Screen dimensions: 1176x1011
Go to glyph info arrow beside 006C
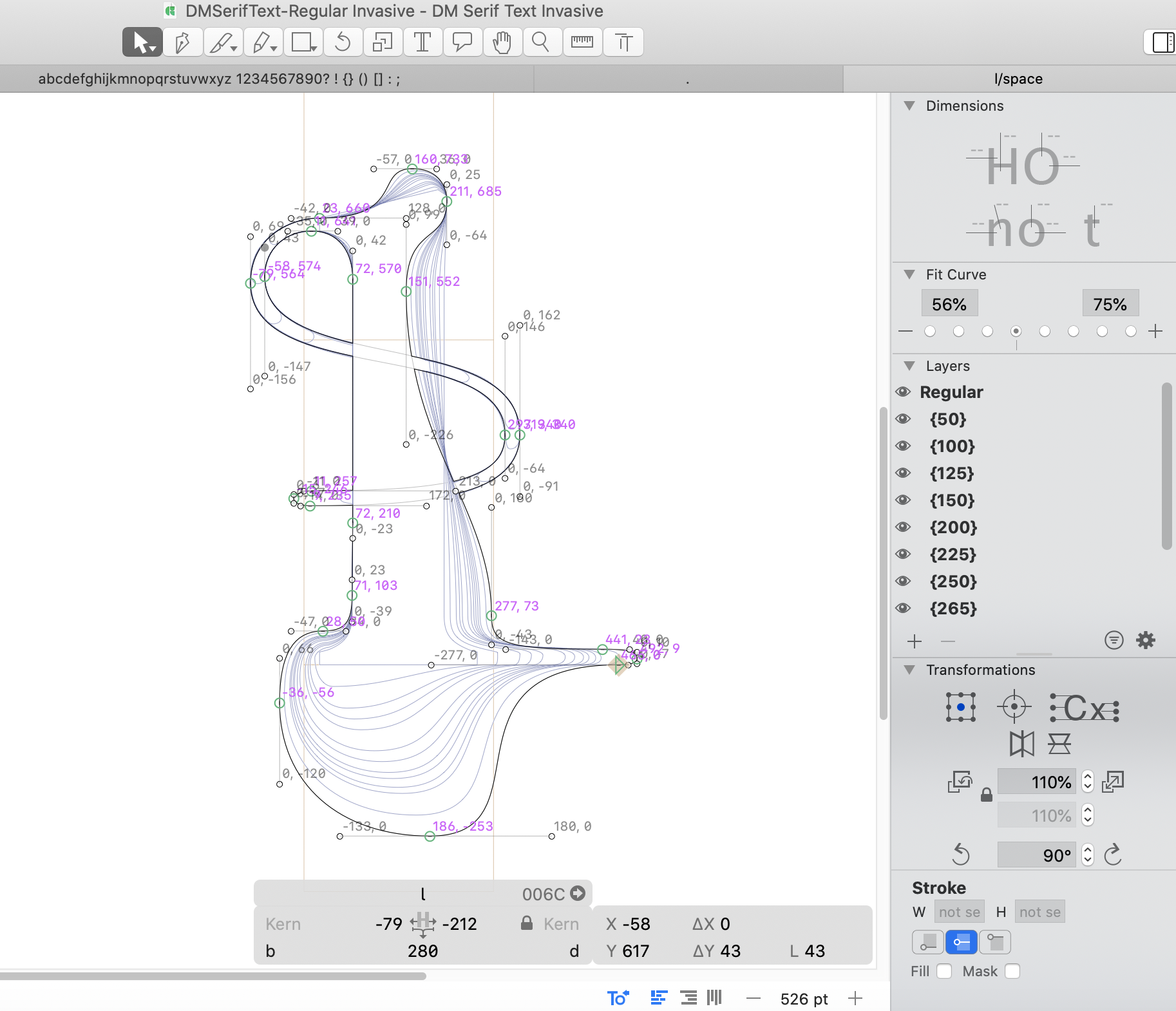(x=578, y=893)
